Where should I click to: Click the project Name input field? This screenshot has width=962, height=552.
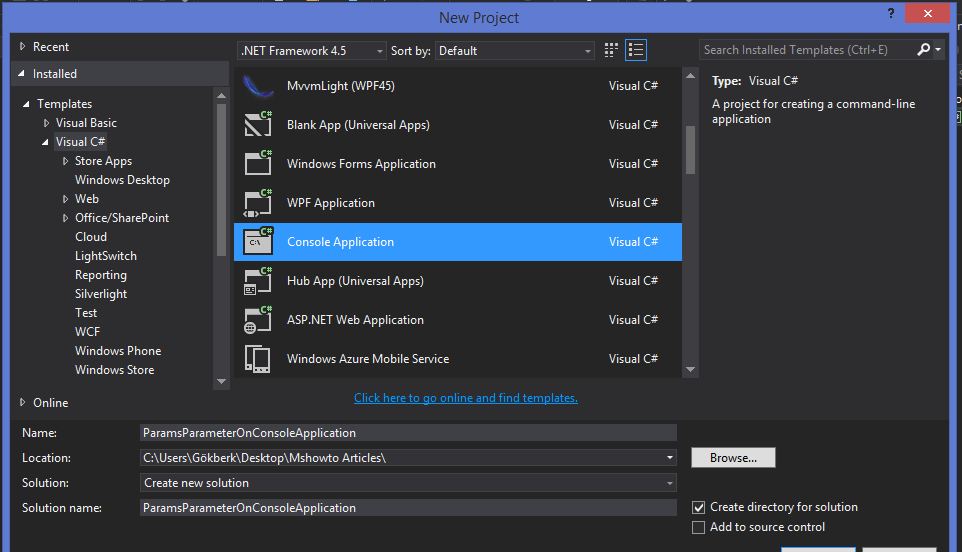(x=408, y=432)
